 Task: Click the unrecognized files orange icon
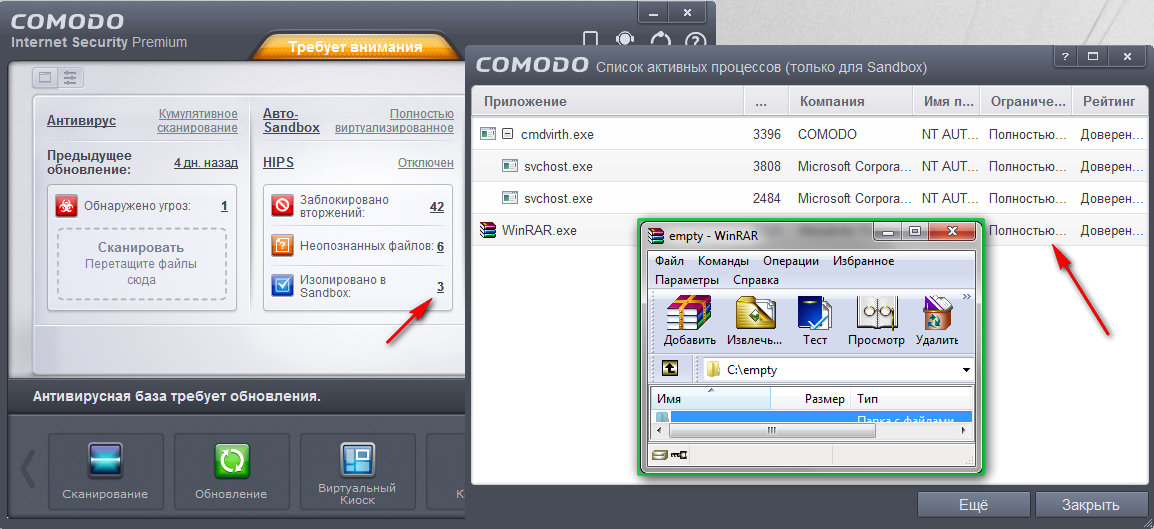pyautogui.click(x=283, y=245)
